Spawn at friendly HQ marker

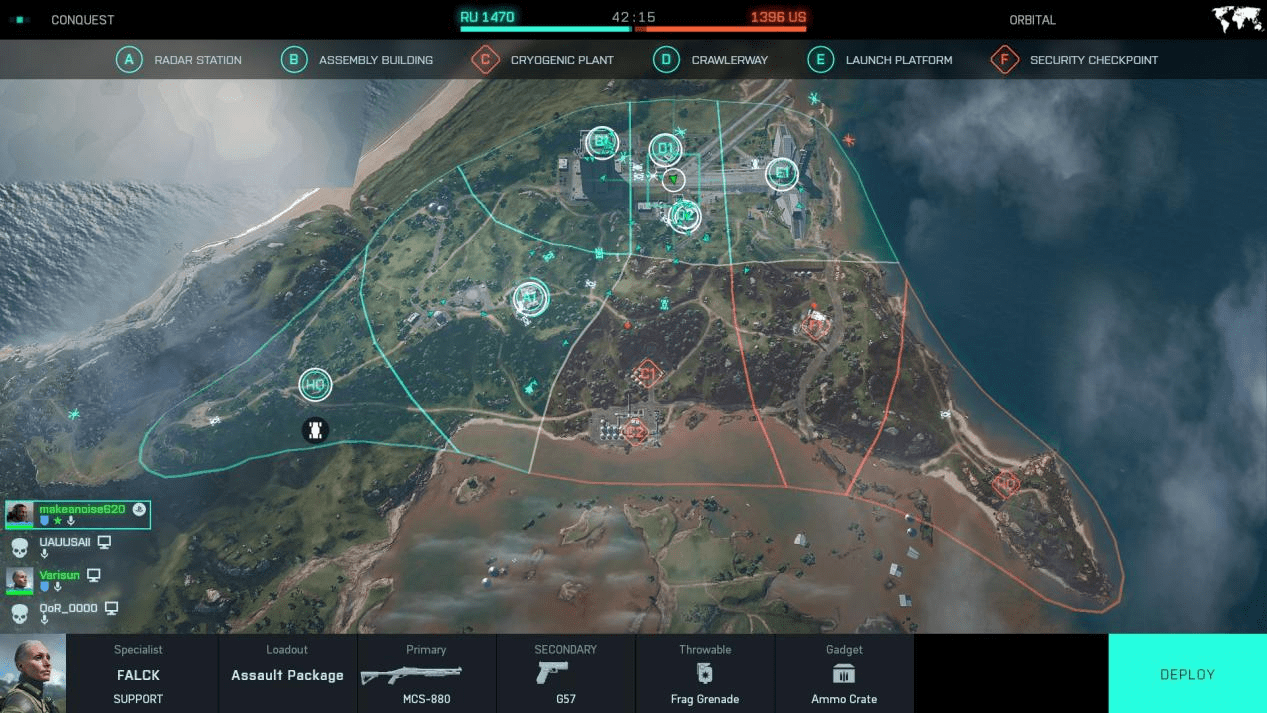coord(315,384)
